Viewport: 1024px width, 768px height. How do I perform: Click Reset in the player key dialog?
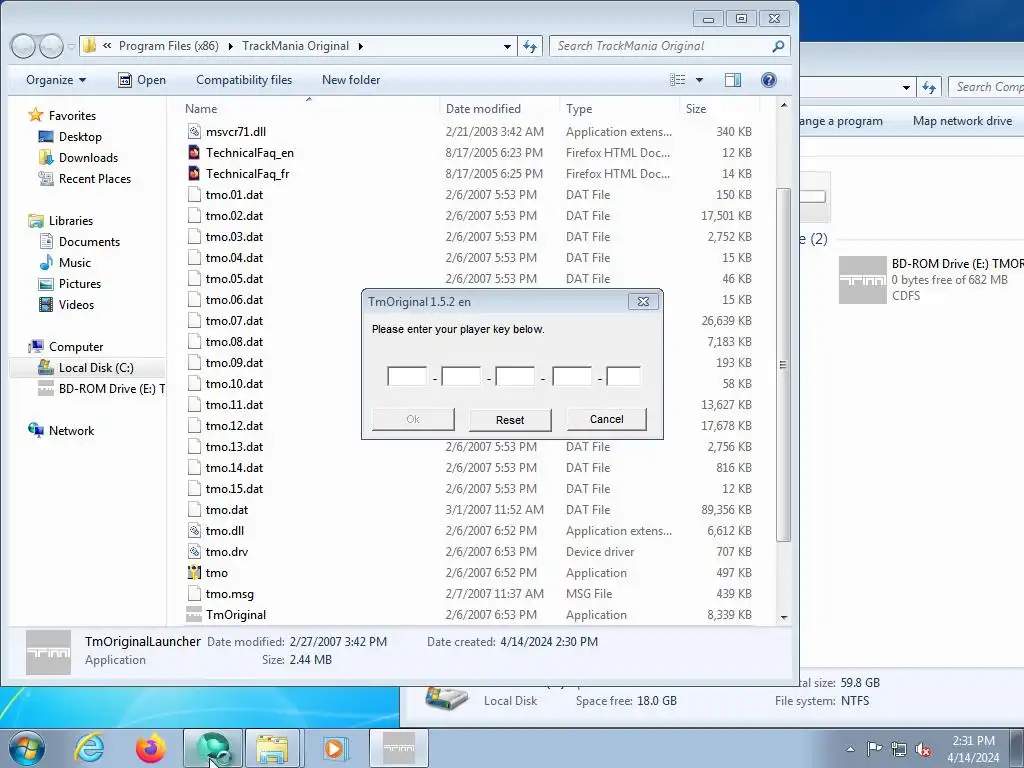[510, 420]
